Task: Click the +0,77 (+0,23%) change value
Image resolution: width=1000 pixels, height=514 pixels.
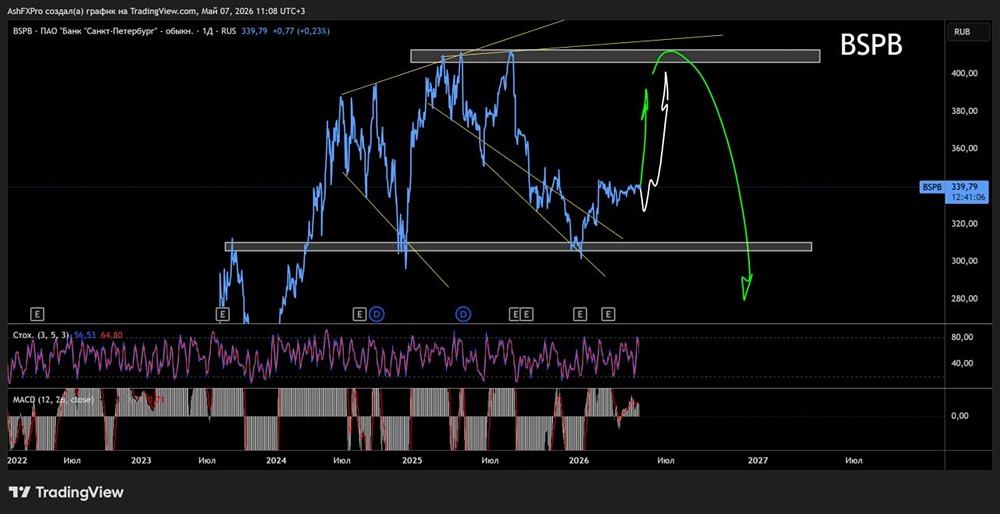Action: (300, 31)
